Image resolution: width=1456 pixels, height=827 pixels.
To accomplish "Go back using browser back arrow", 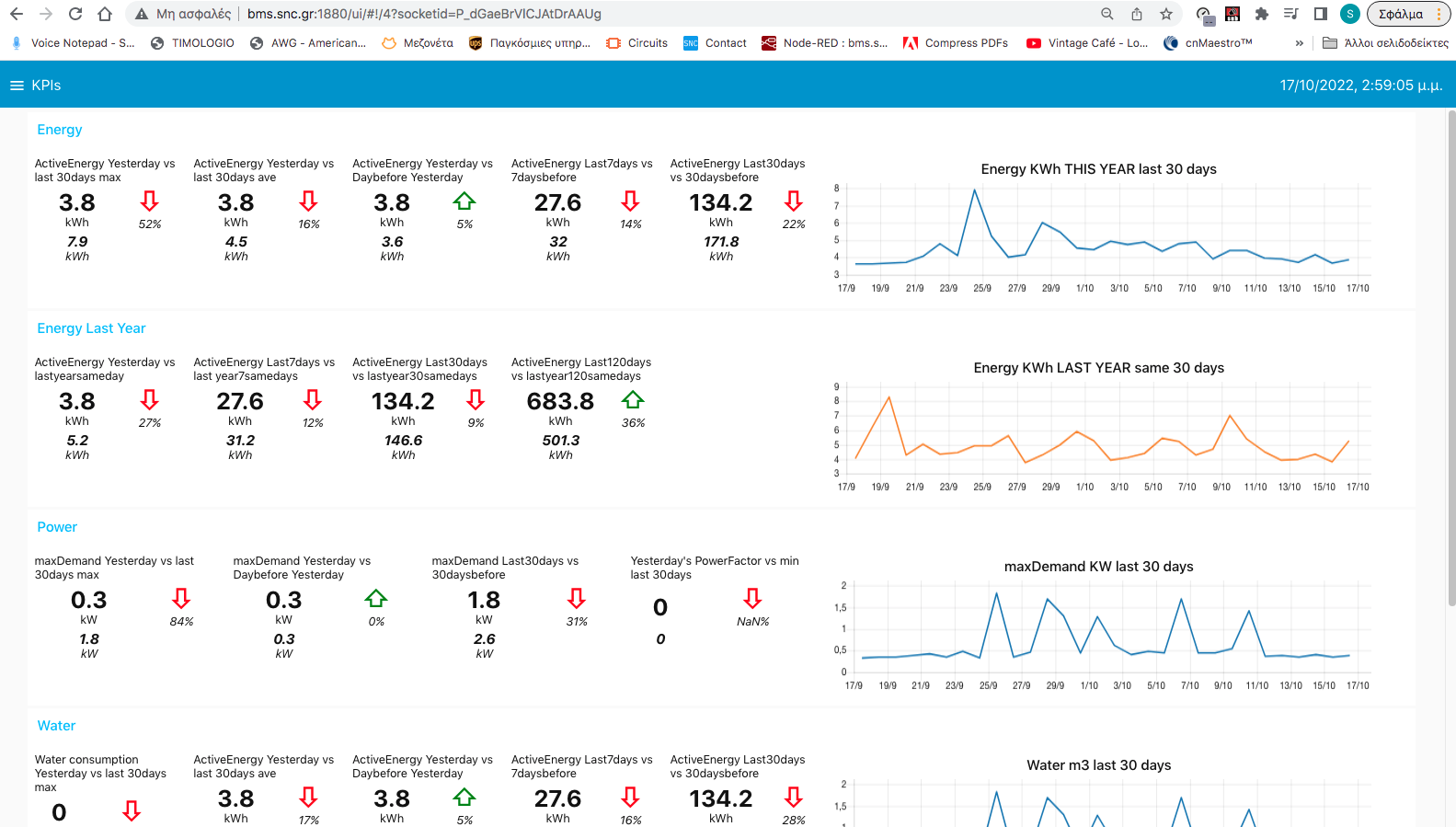I will click(17, 14).
